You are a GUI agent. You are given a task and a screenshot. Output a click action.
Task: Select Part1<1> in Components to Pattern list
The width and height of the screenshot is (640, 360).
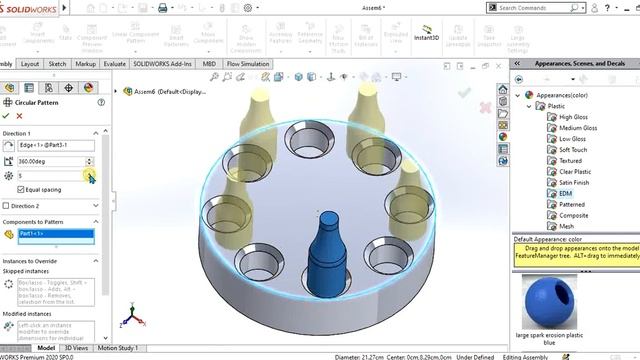(x=56, y=233)
